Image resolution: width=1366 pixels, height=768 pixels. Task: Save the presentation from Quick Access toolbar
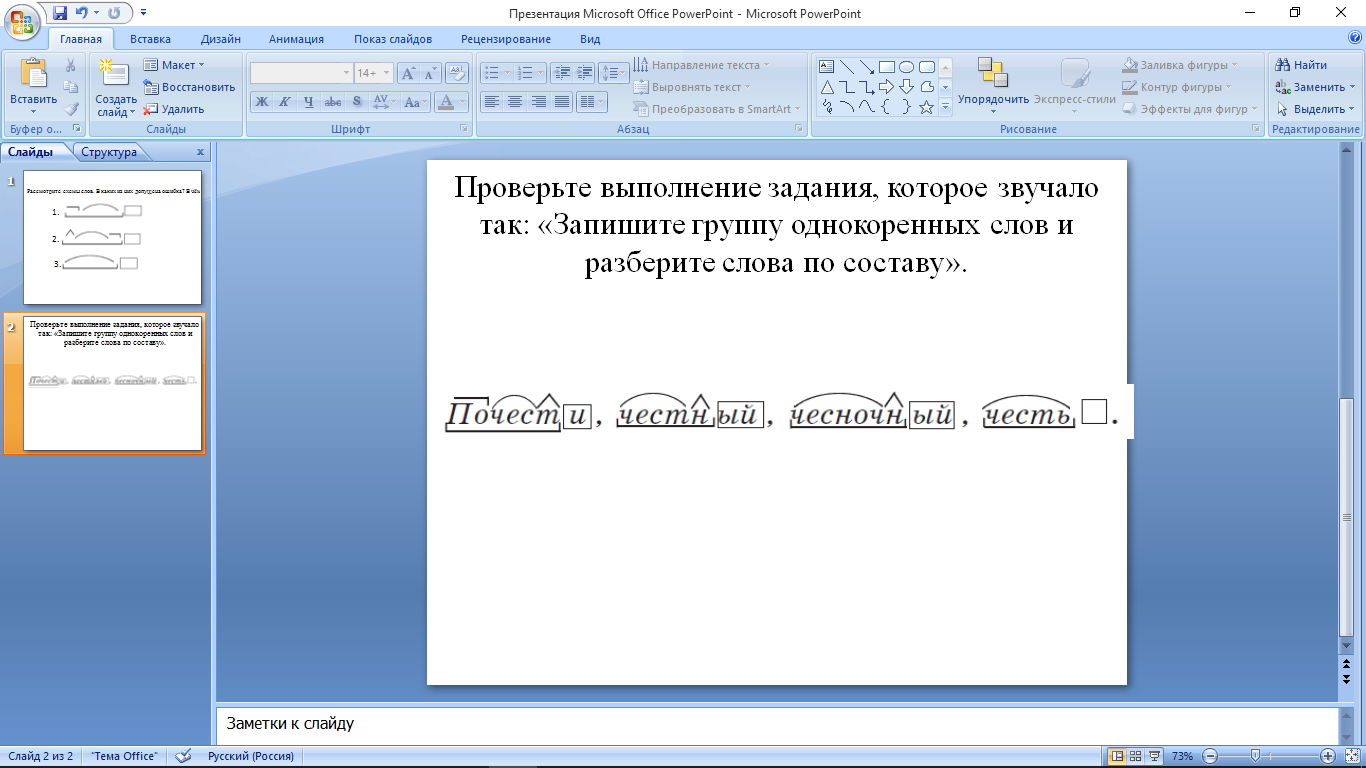[60, 13]
